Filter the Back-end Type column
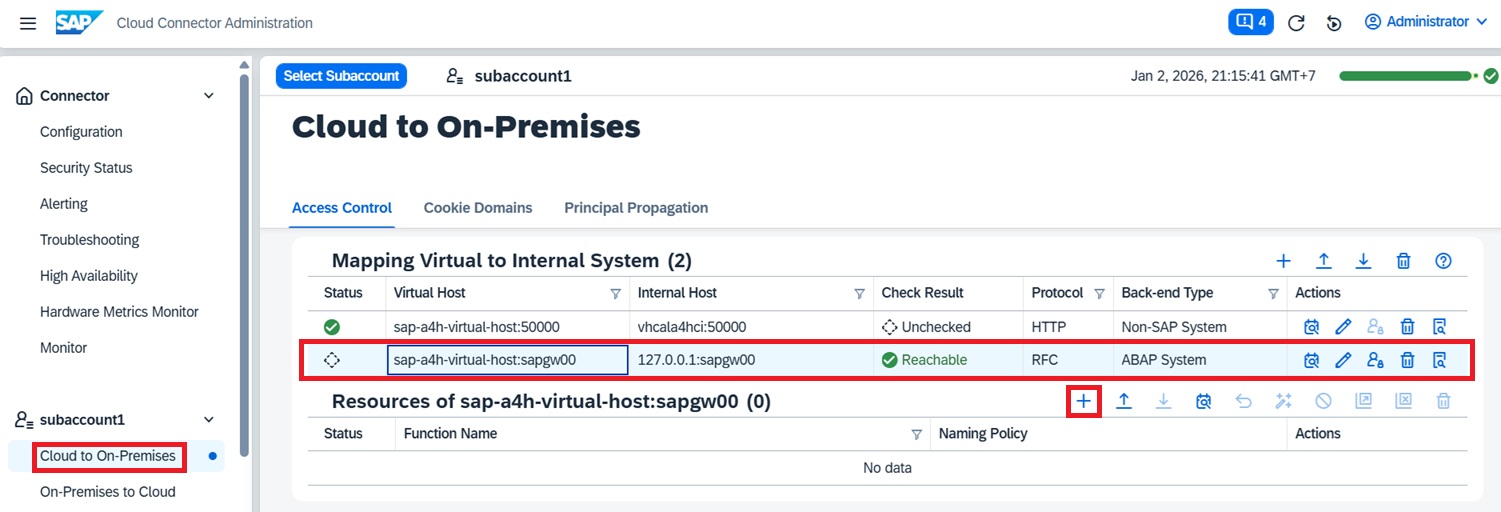The height and width of the screenshot is (512, 1501). point(1273,294)
